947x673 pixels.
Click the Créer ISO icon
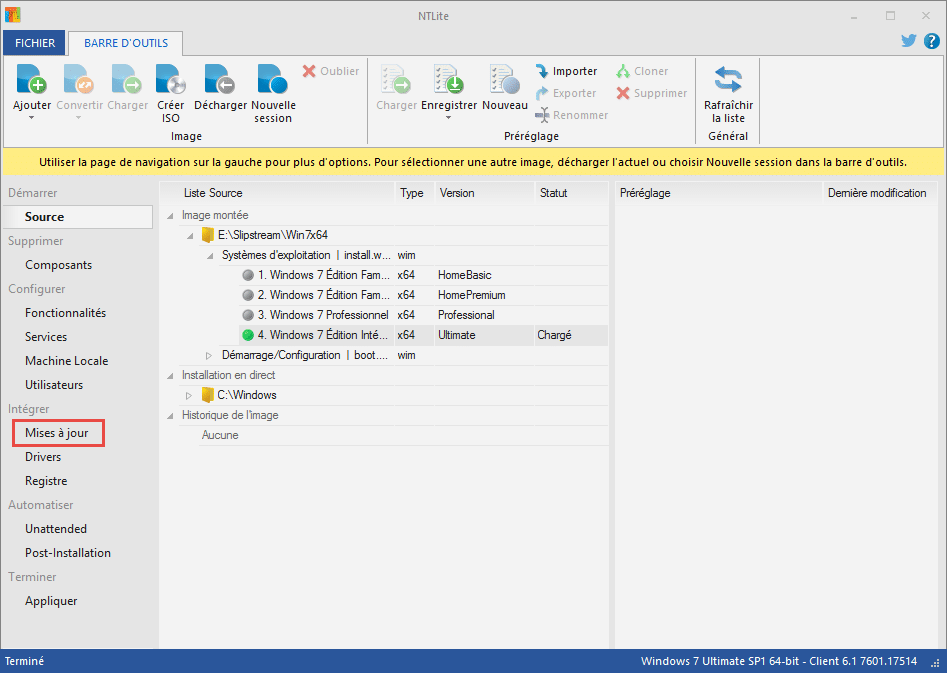pos(171,79)
